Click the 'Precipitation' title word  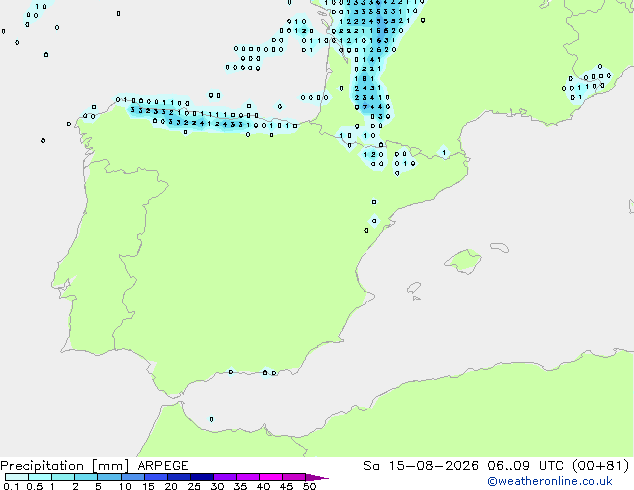[x=42, y=466]
